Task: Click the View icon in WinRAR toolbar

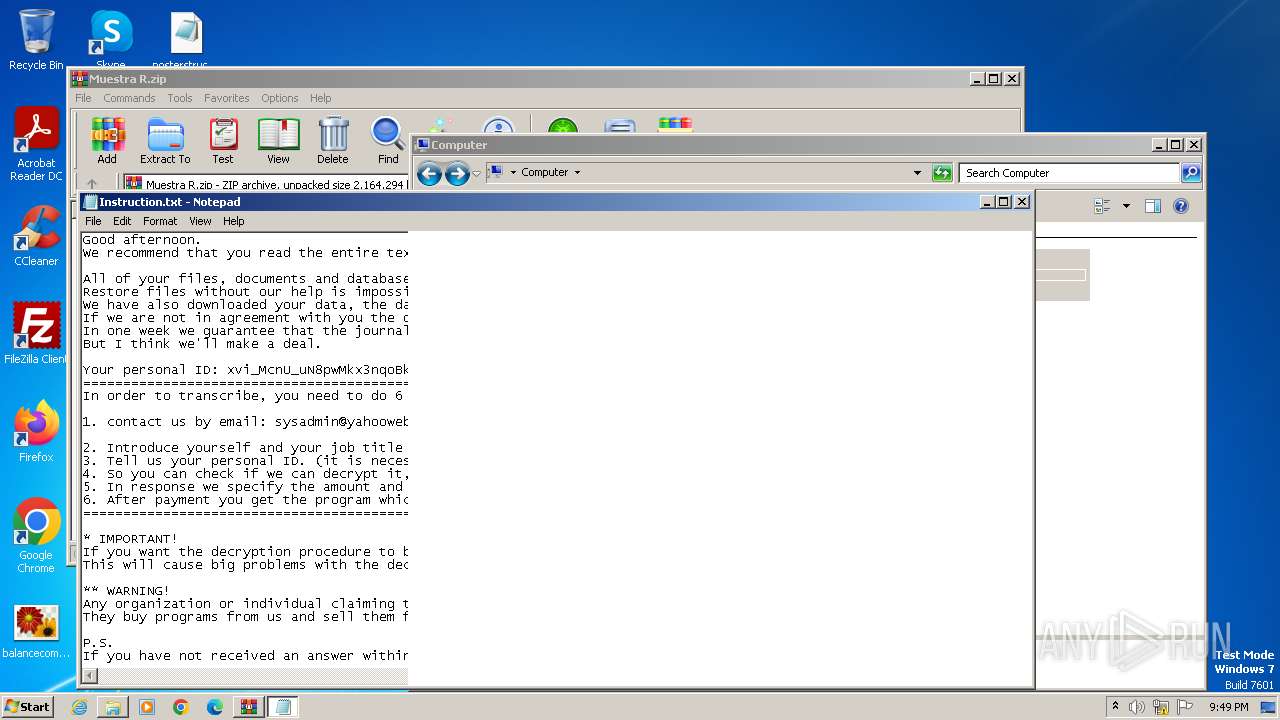Action: 278,140
